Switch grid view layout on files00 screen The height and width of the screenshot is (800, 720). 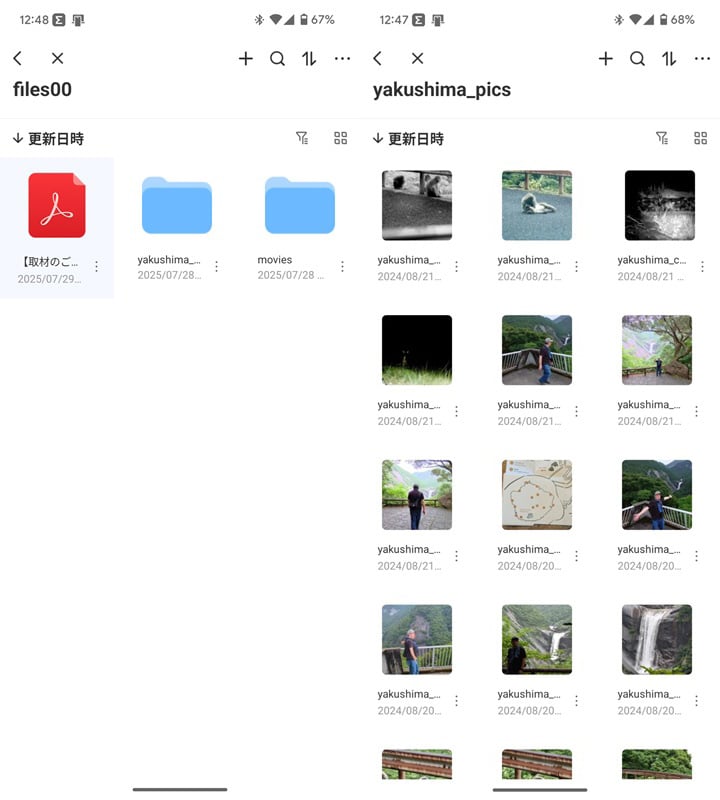coord(340,138)
